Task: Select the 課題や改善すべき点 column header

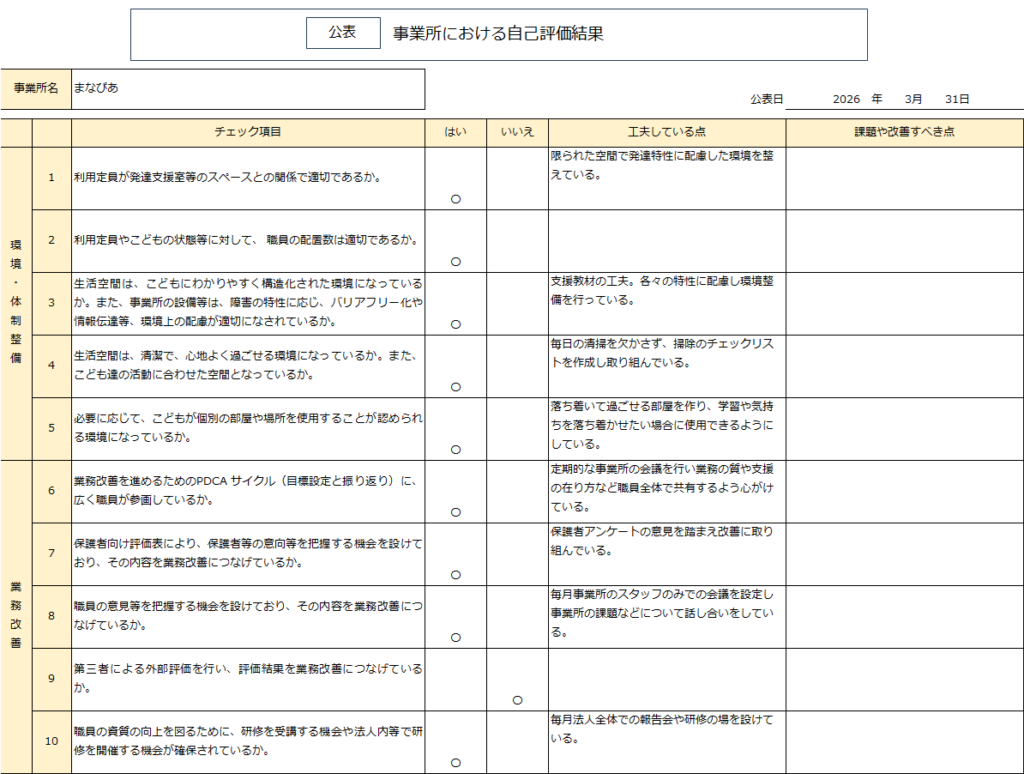Action: (904, 132)
